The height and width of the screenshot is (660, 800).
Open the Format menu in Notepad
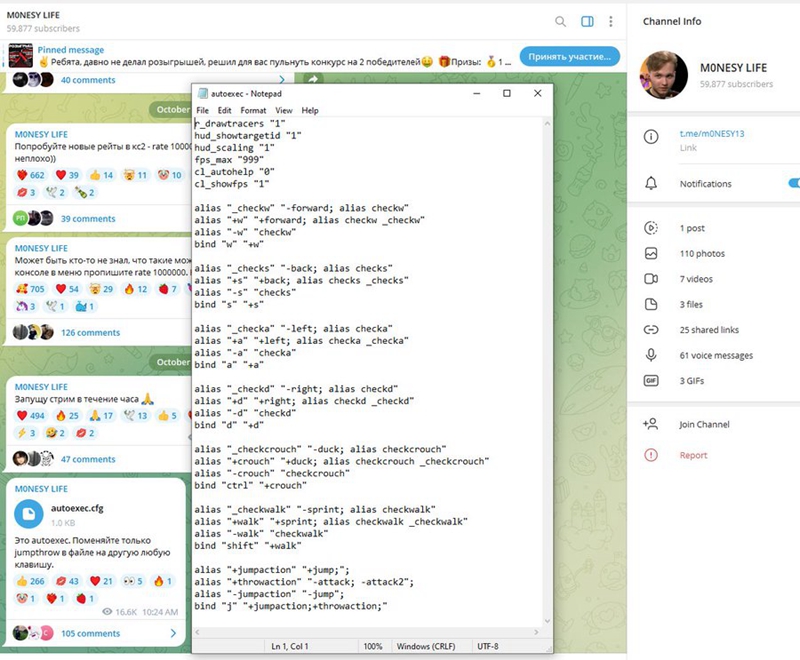pyautogui.click(x=253, y=110)
